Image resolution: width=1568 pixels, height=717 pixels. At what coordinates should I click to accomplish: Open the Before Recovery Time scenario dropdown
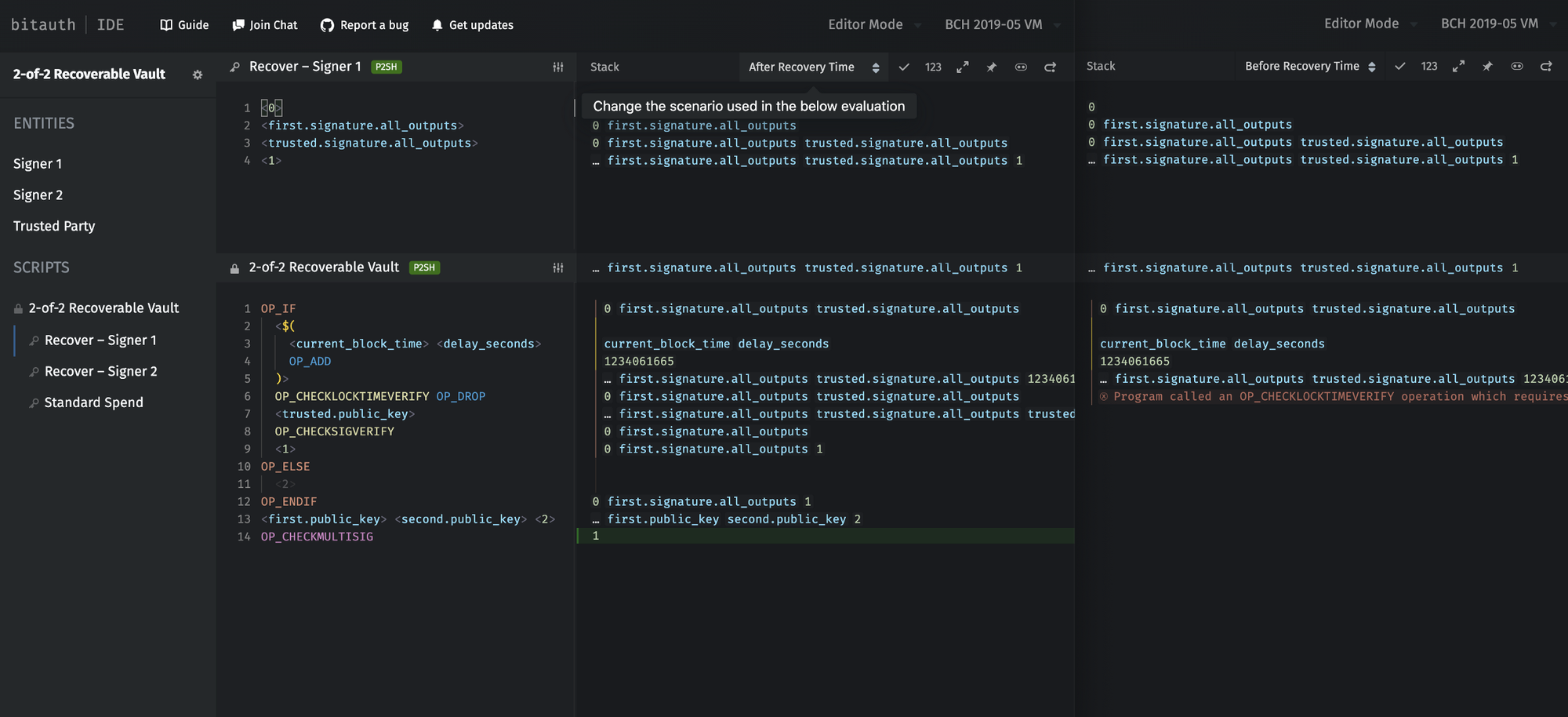1305,66
